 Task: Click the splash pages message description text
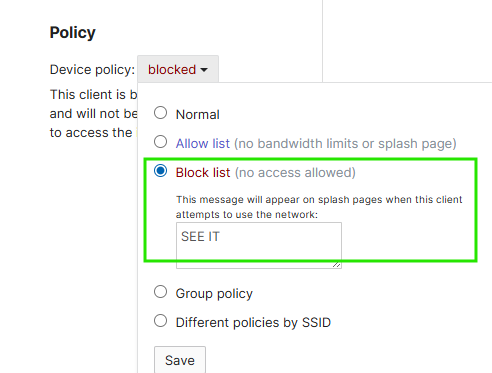click(x=319, y=207)
